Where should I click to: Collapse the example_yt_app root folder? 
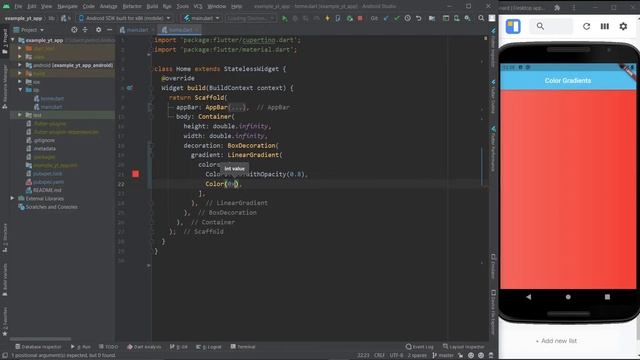click(x=13, y=40)
